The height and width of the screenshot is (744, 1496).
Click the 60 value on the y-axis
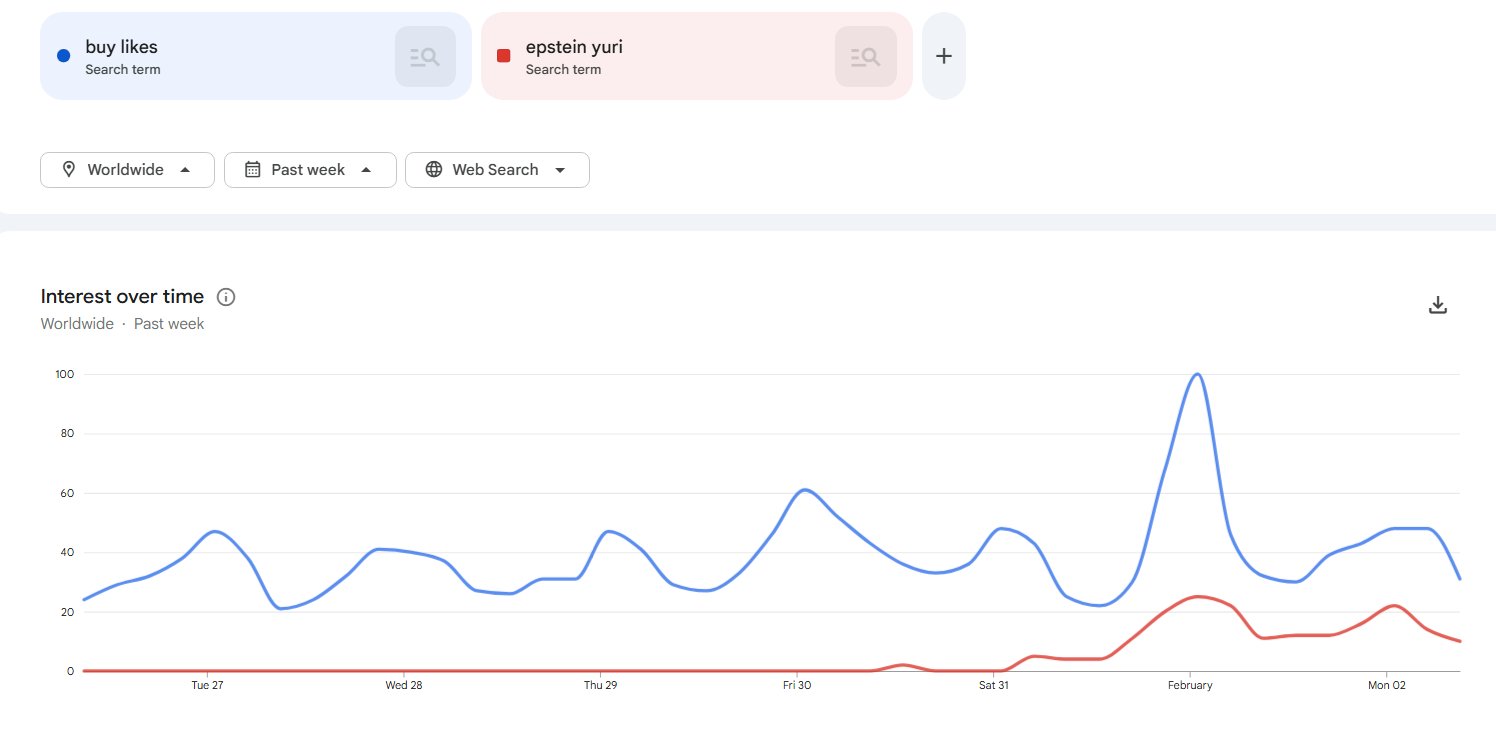tap(68, 493)
